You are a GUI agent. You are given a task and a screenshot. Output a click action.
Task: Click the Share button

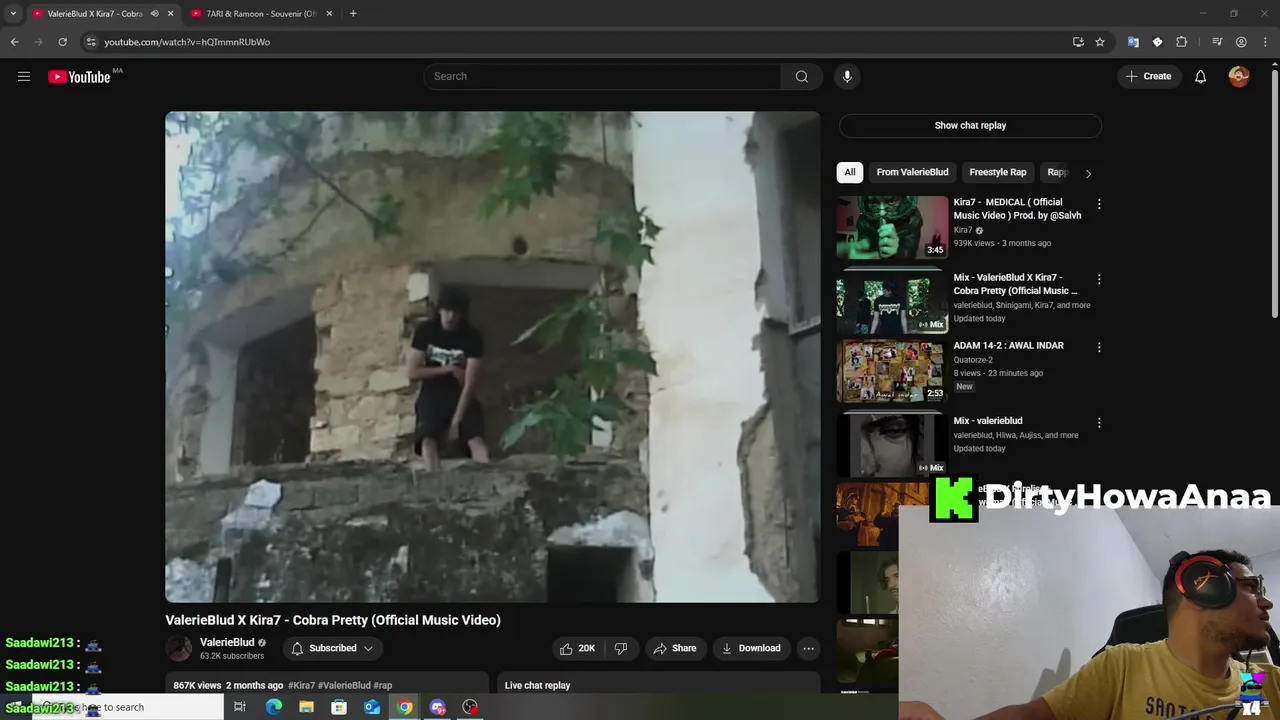675,648
